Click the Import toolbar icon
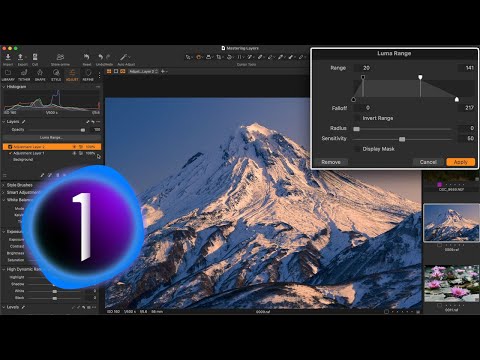 pos(8,57)
